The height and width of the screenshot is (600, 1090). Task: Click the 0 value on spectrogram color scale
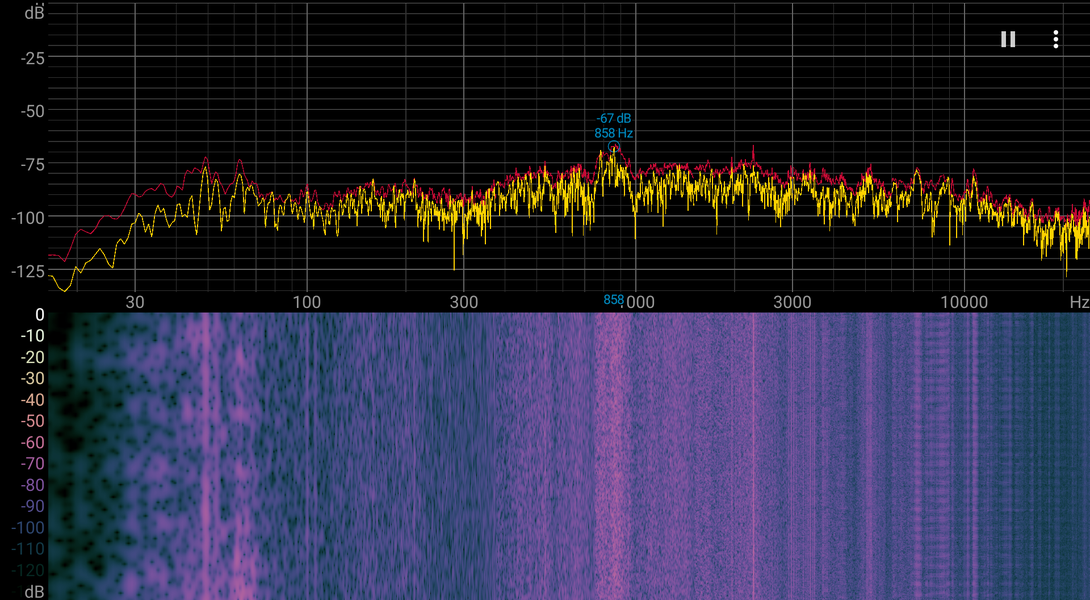coord(40,315)
